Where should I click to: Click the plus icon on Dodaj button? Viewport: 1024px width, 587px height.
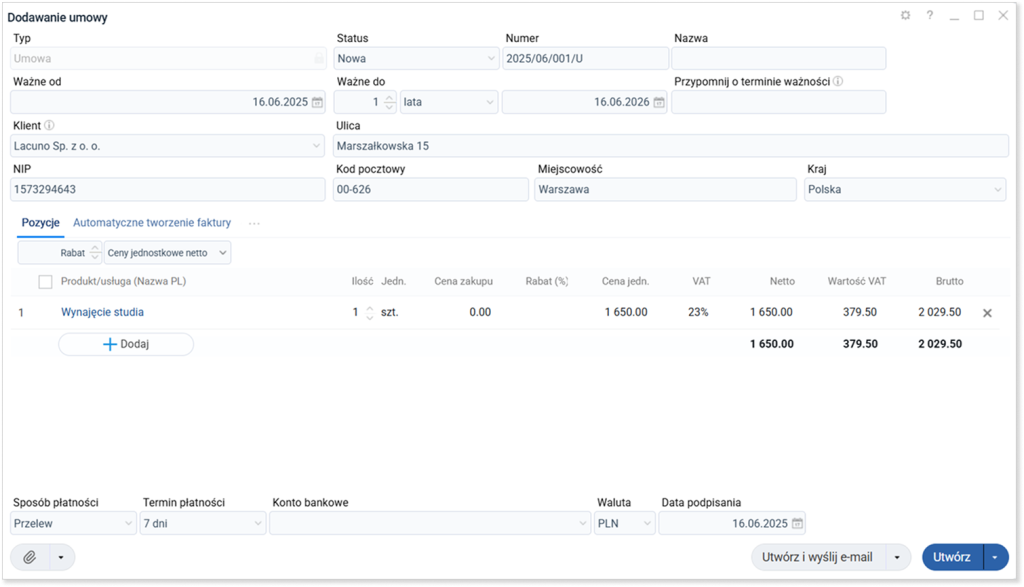[x=110, y=344]
